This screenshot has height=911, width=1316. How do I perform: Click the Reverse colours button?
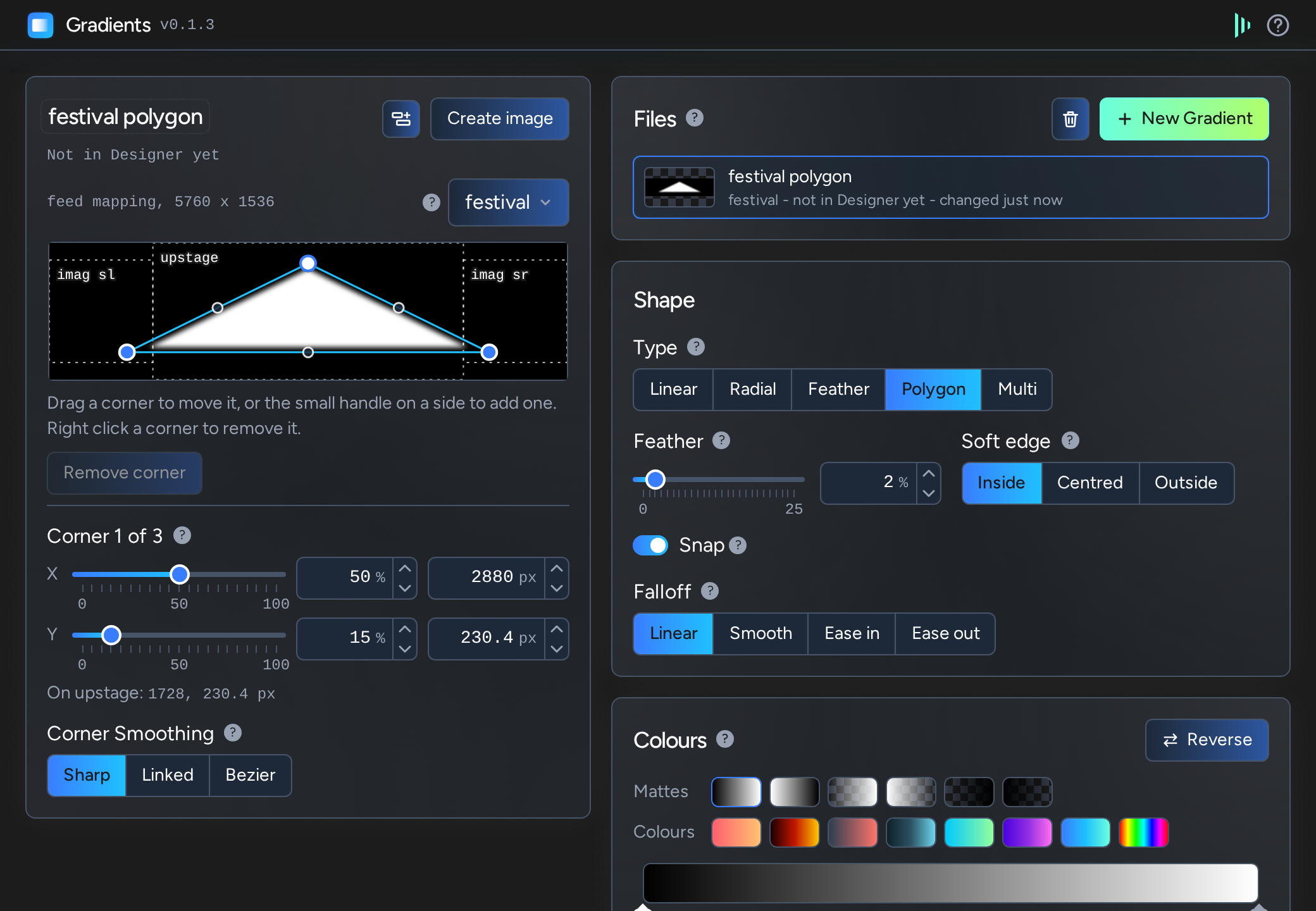pyautogui.click(x=1207, y=740)
